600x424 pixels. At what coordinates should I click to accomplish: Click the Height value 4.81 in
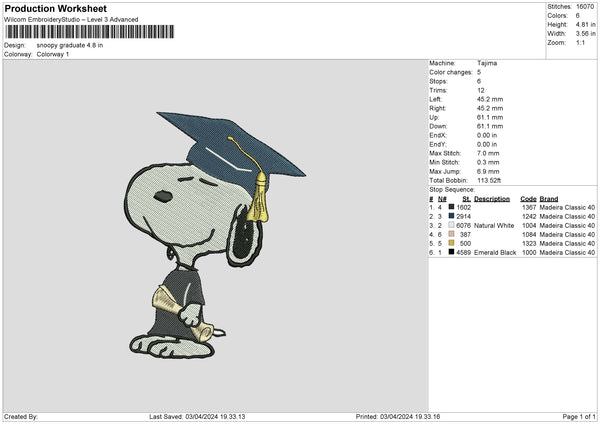click(585, 24)
